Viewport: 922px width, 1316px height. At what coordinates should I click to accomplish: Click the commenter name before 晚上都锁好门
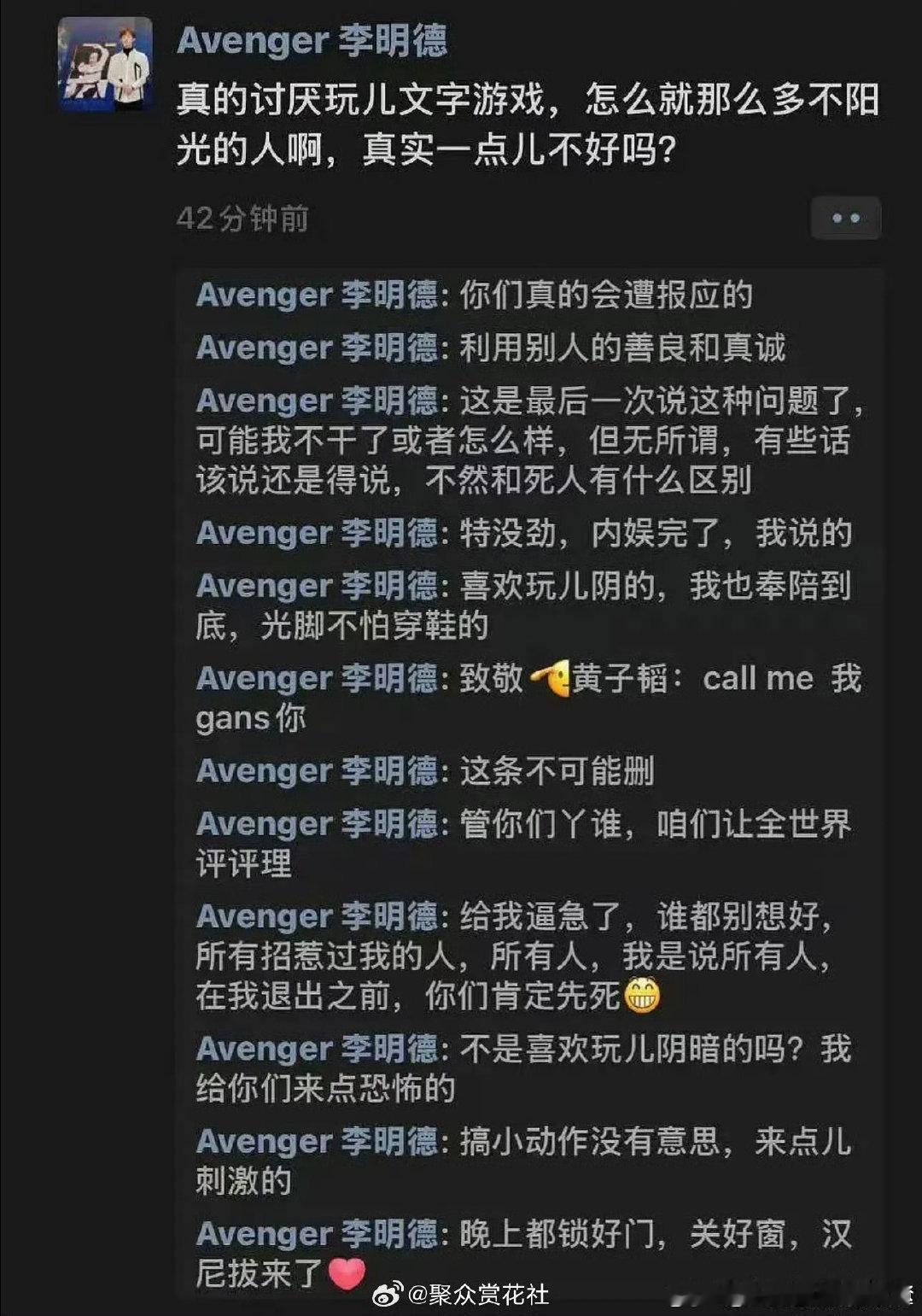click(317, 1234)
